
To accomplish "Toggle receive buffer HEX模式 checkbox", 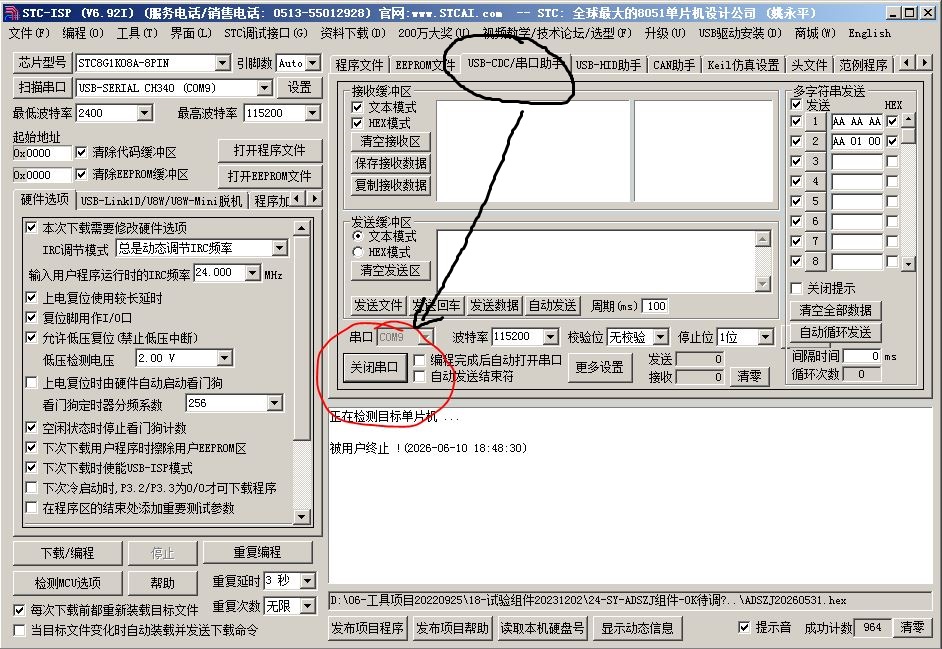I will (357, 123).
